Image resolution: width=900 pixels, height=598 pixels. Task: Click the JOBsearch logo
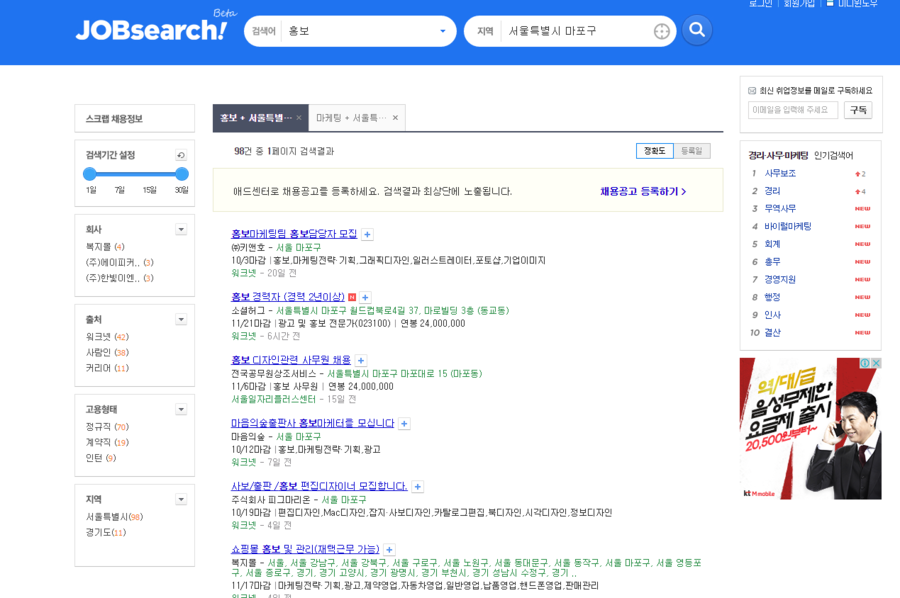point(151,29)
